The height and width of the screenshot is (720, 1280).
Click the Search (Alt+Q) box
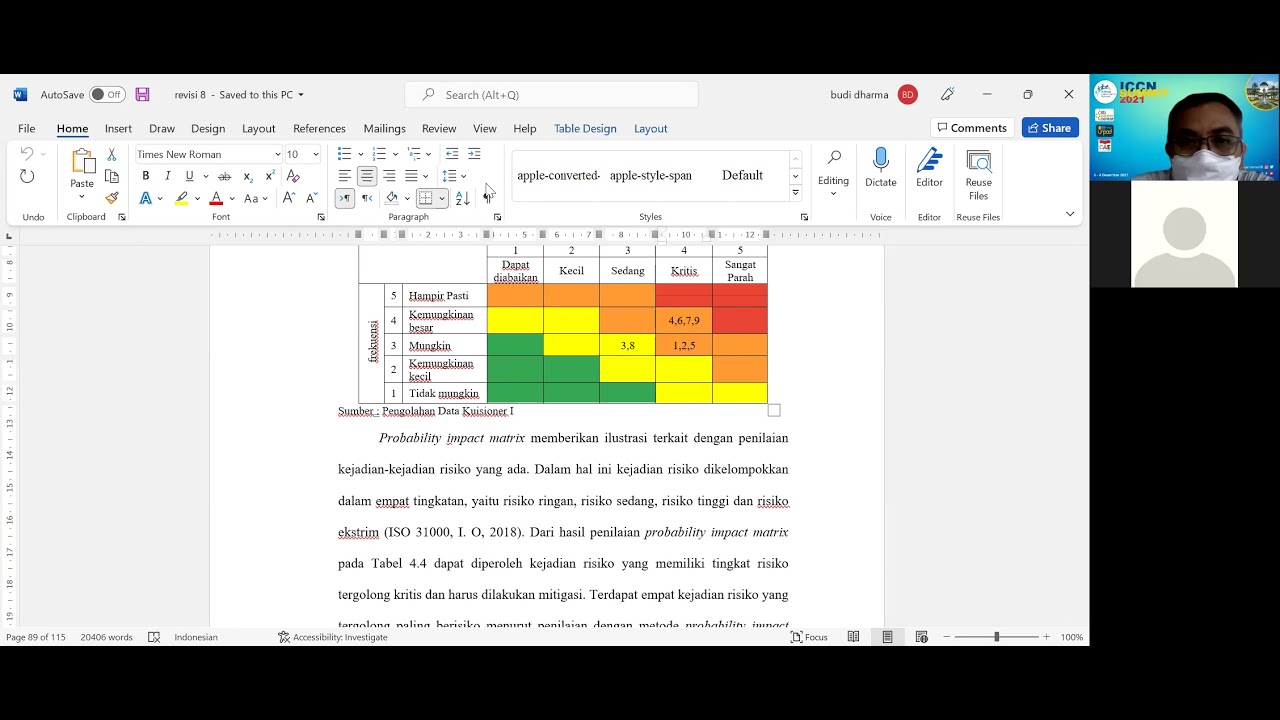pos(552,95)
